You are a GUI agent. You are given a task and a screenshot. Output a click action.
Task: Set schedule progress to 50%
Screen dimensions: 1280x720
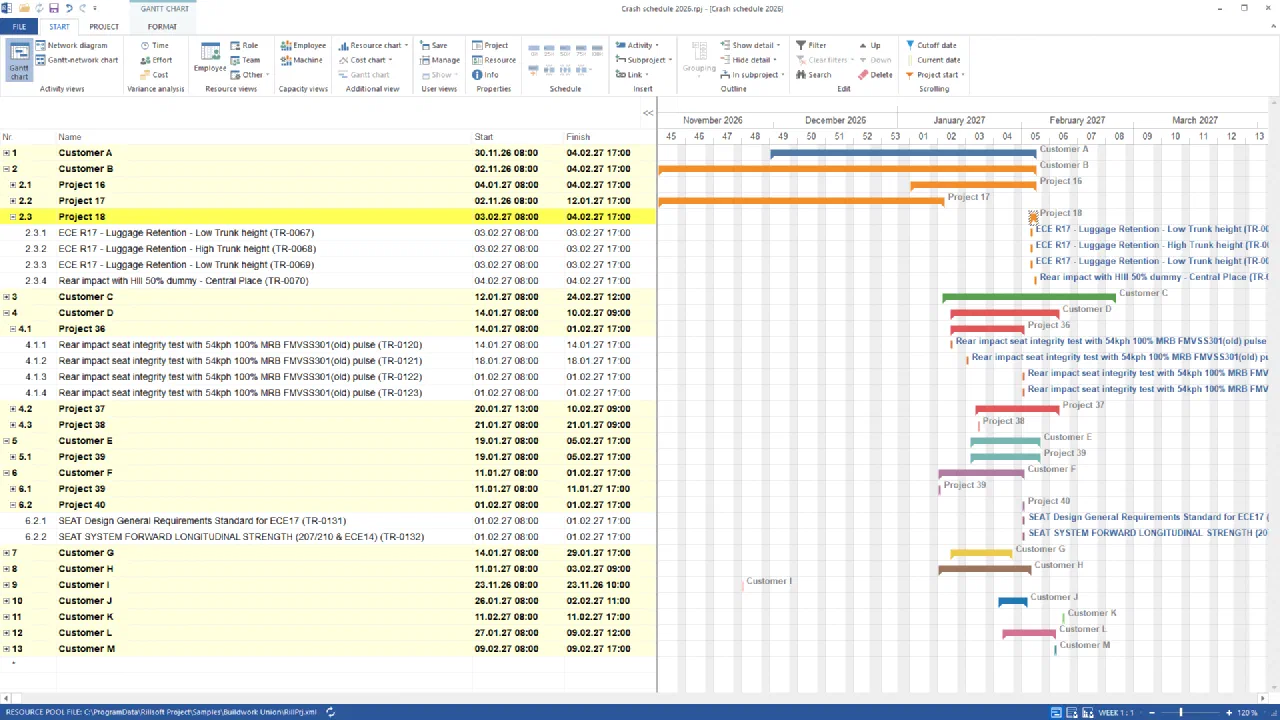(x=565, y=50)
